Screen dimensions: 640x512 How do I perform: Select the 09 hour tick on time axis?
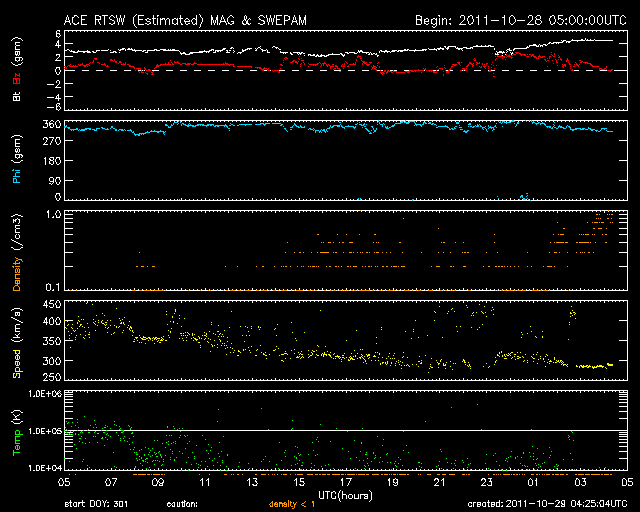(x=158, y=482)
